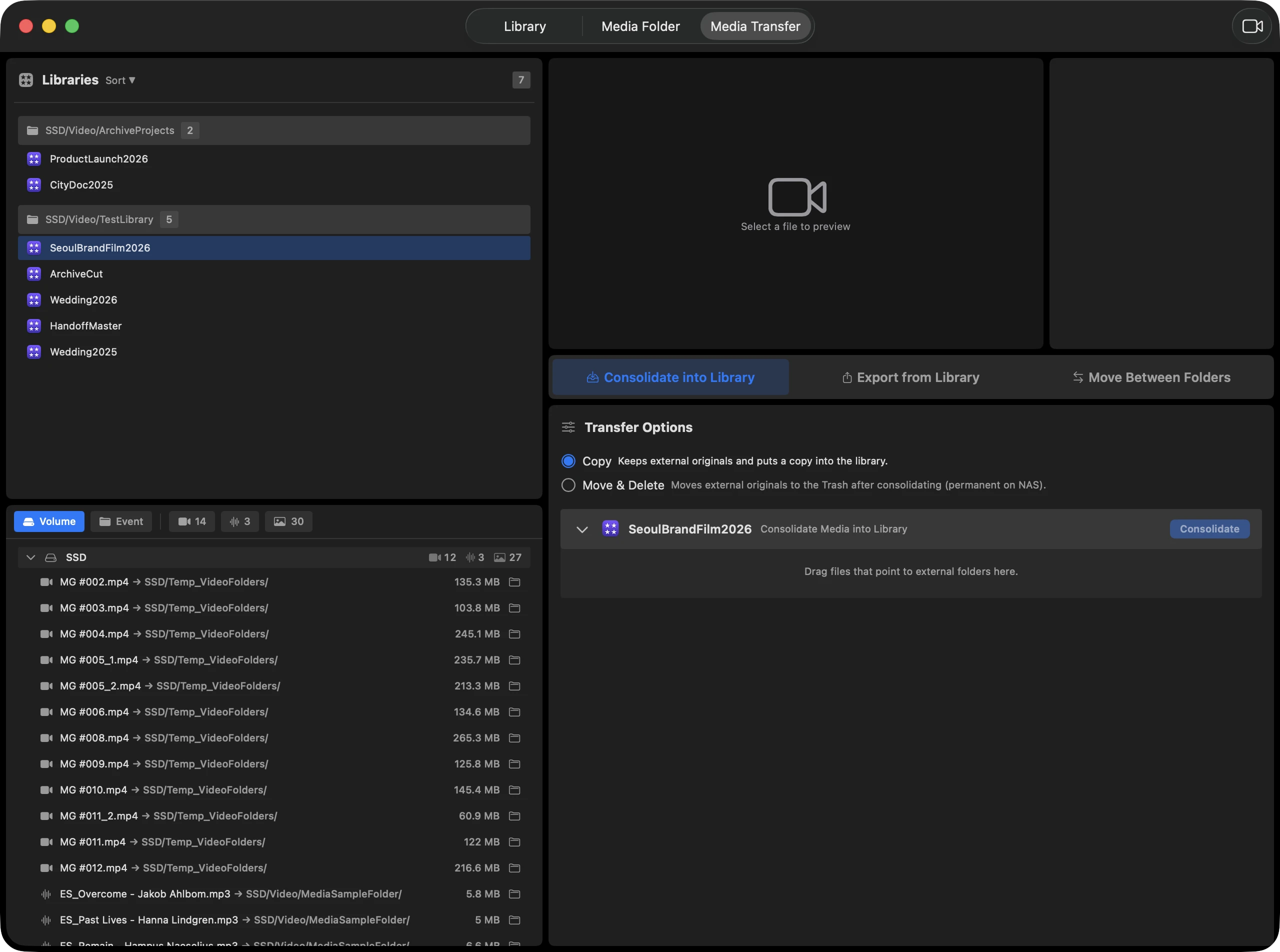The height and width of the screenshot is (952, 1280).
Task: Reveal MG #005_2.mp4 folder icon
Action: (x=514, y=686)
